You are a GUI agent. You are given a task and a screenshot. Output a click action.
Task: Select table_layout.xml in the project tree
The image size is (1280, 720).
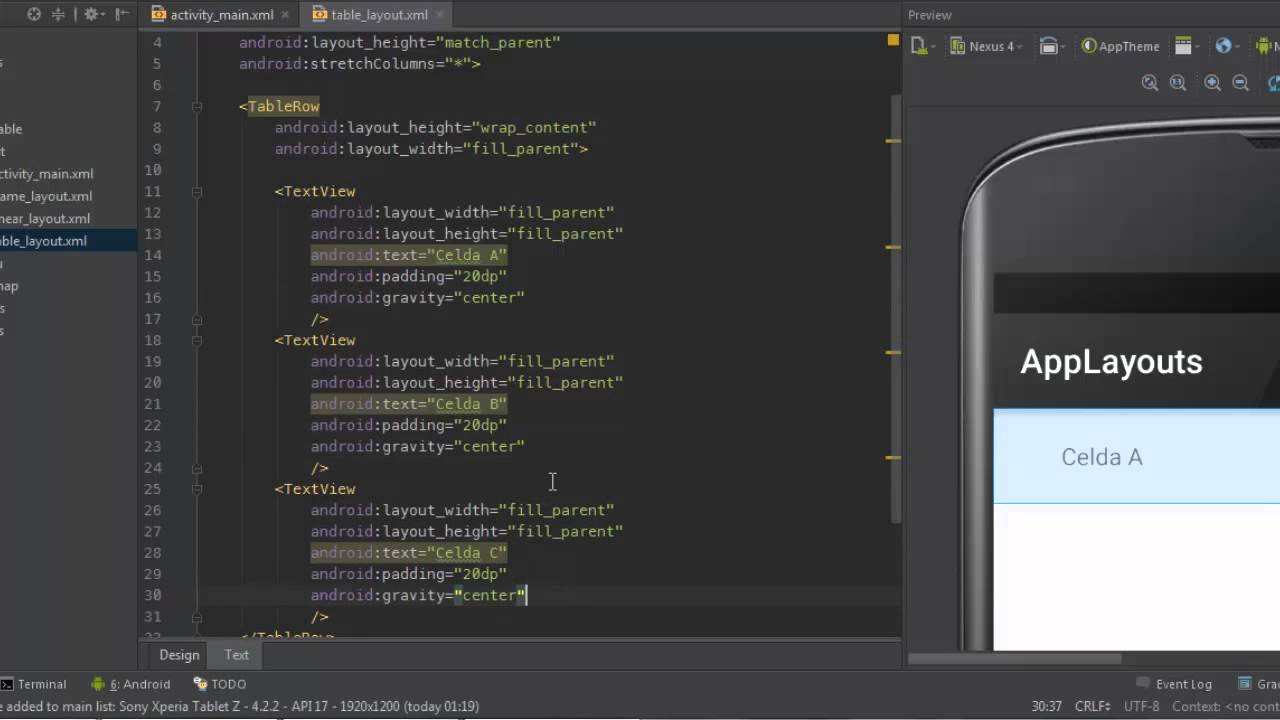(68, 241)
